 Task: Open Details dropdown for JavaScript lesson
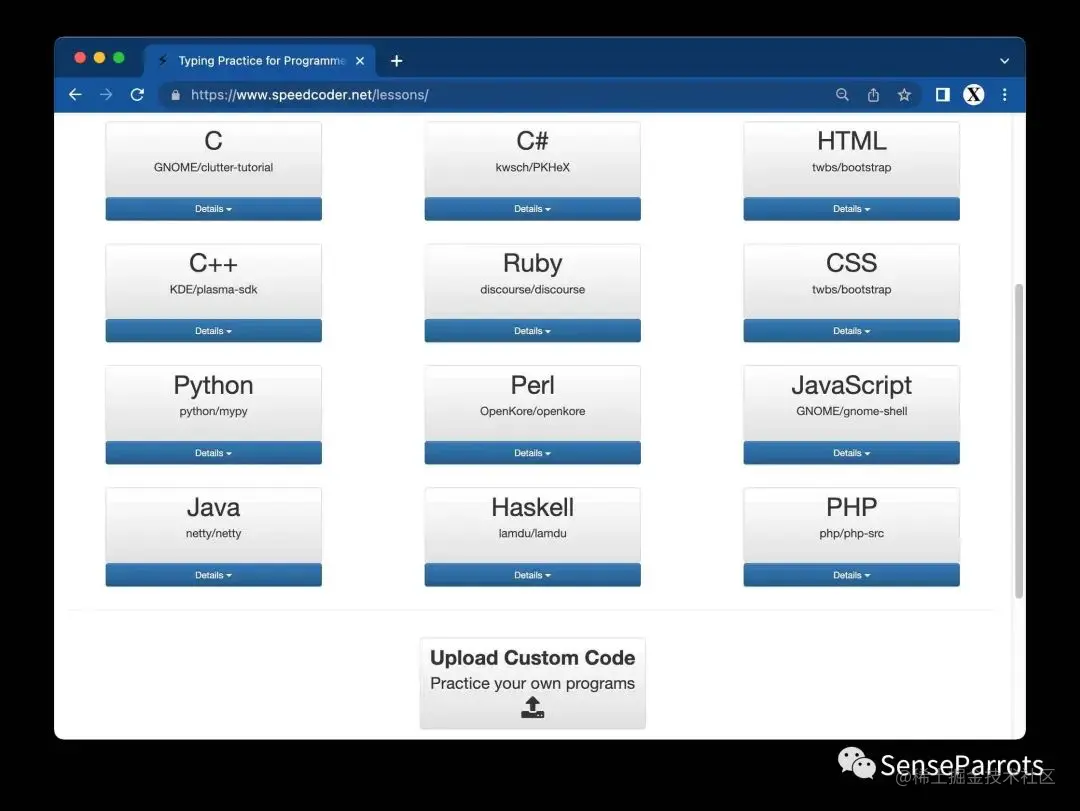(851, 453)
